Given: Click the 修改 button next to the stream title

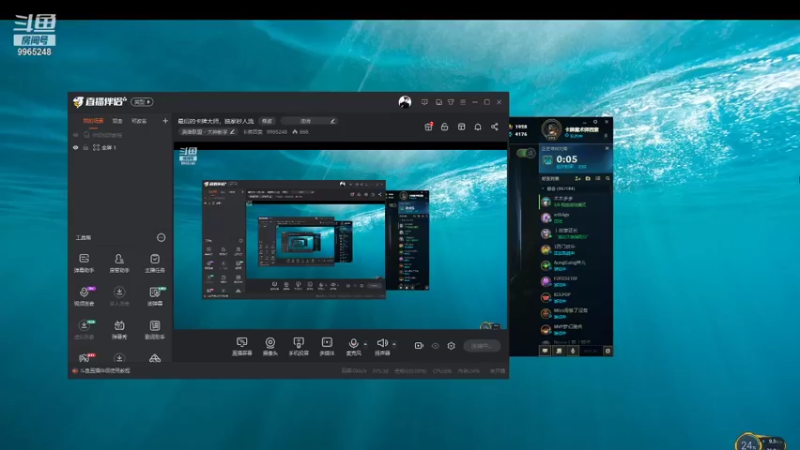Looking at the screenshot, I should pyautogui.click(x=267, y=121).
